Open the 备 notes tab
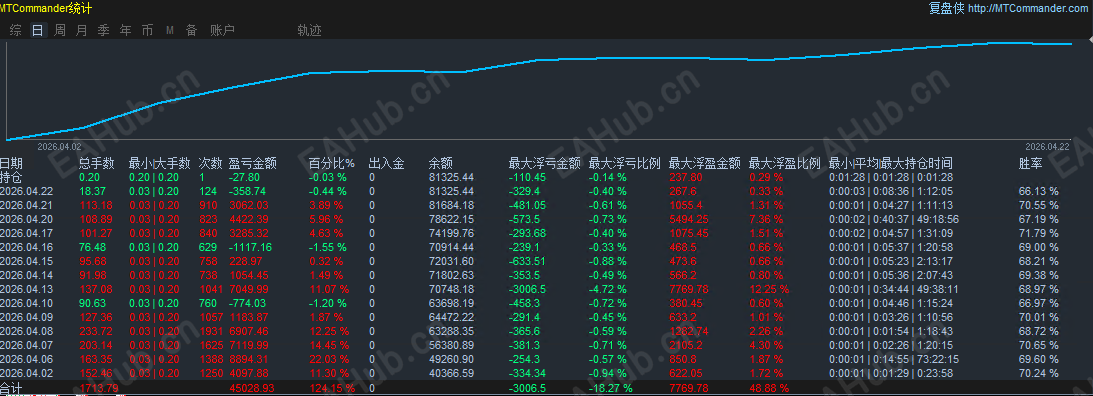 (x=191, y=30)
